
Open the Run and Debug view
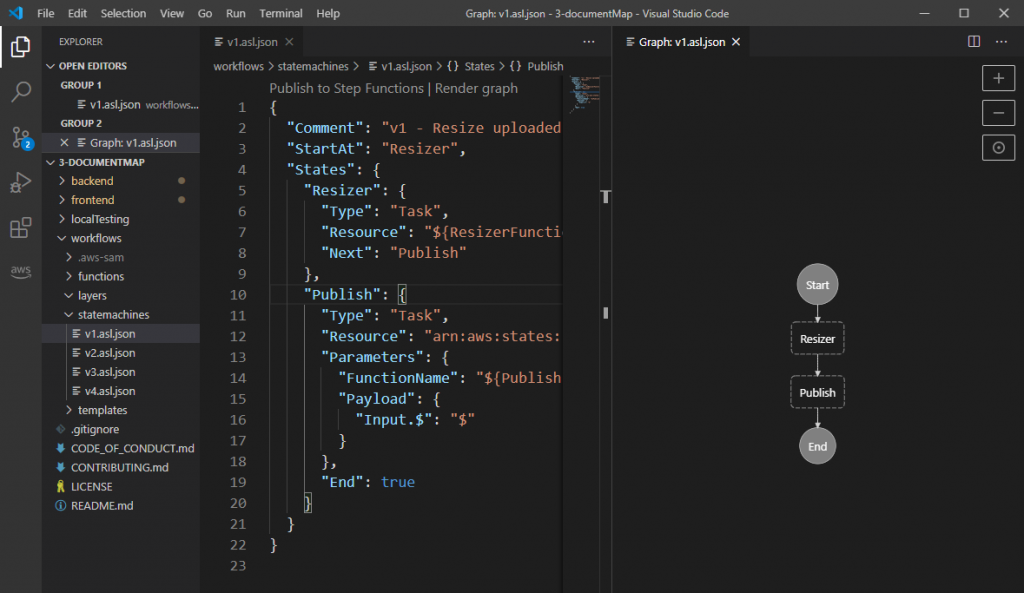pos(20,182)
